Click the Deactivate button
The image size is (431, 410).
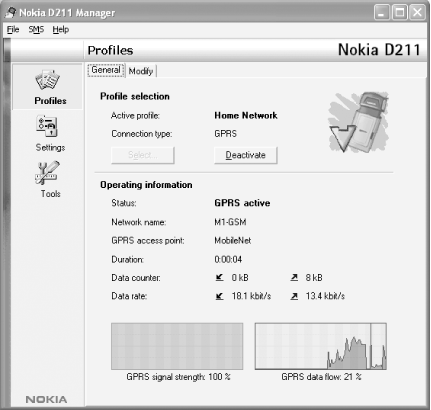point(246,155)
